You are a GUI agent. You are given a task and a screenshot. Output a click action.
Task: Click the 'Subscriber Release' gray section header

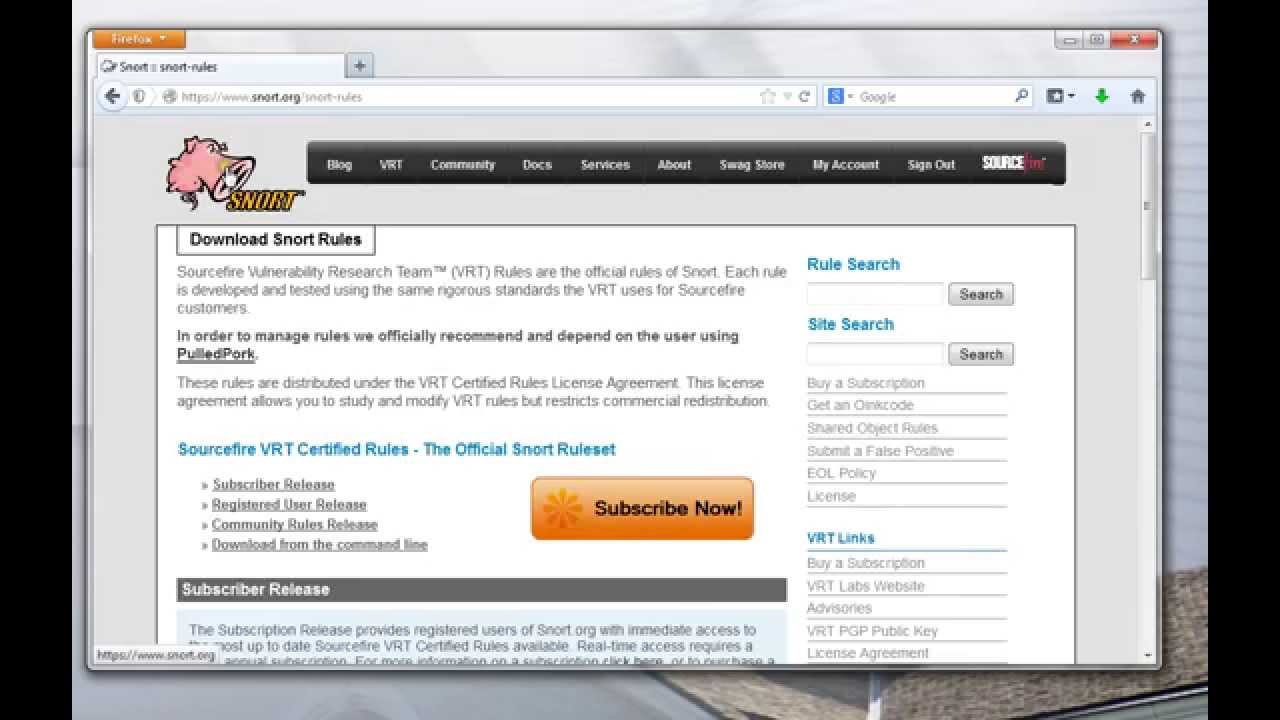click(482, 590)
